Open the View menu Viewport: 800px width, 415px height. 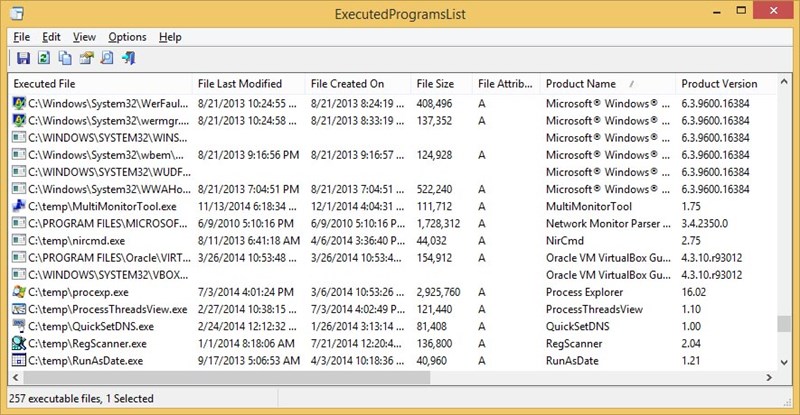click(x=84, y=37)
